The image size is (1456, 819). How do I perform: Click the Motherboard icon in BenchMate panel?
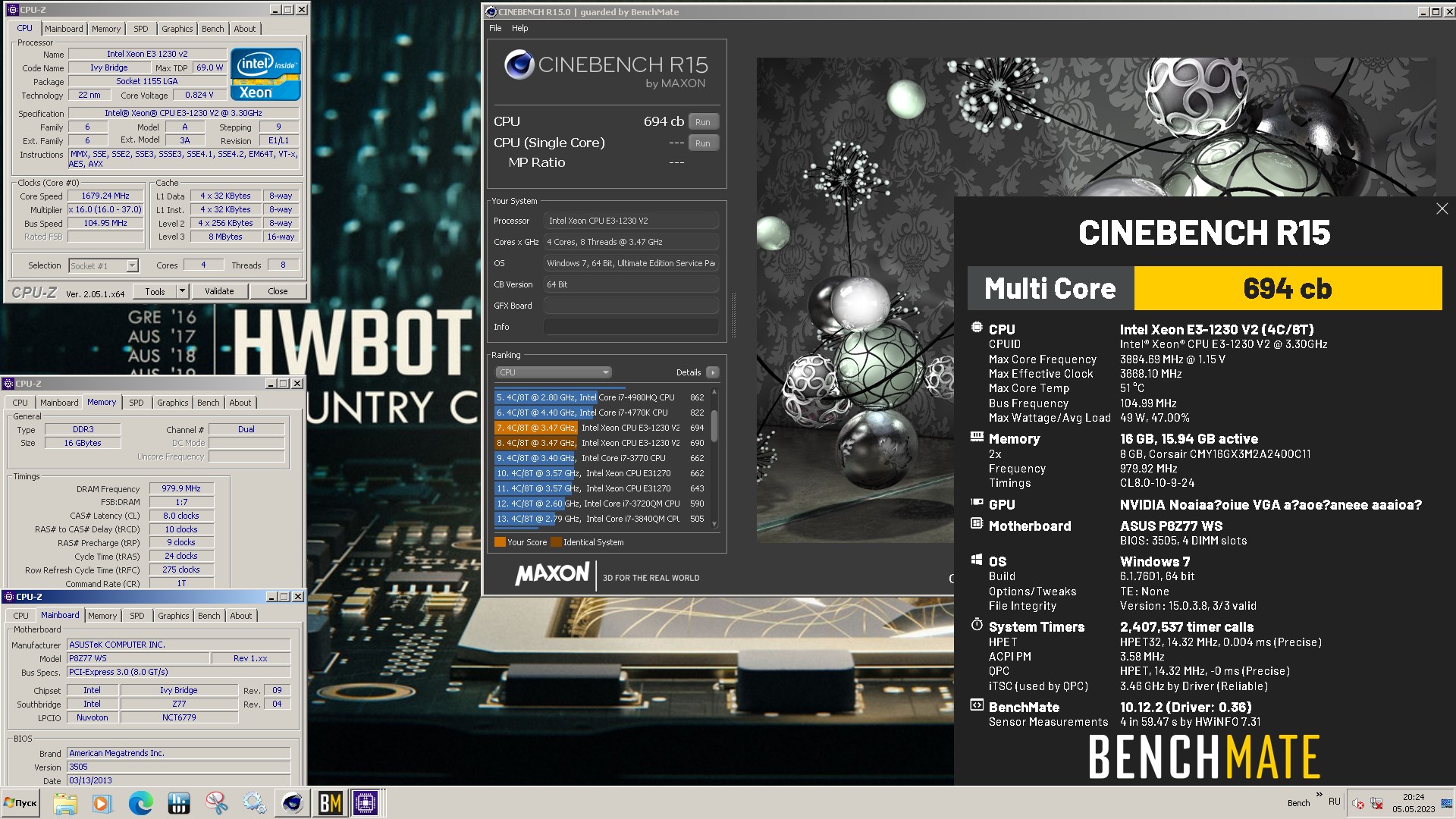[977, 524]
